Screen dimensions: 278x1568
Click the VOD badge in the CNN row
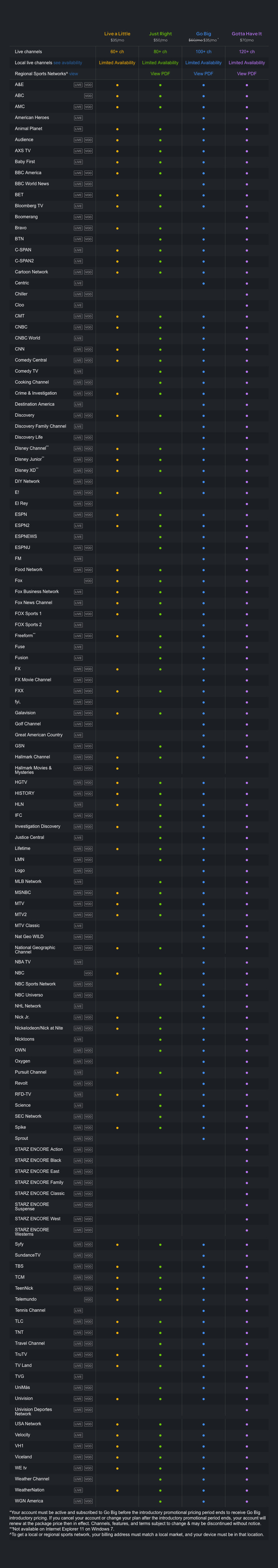click(x=88, y=349)
